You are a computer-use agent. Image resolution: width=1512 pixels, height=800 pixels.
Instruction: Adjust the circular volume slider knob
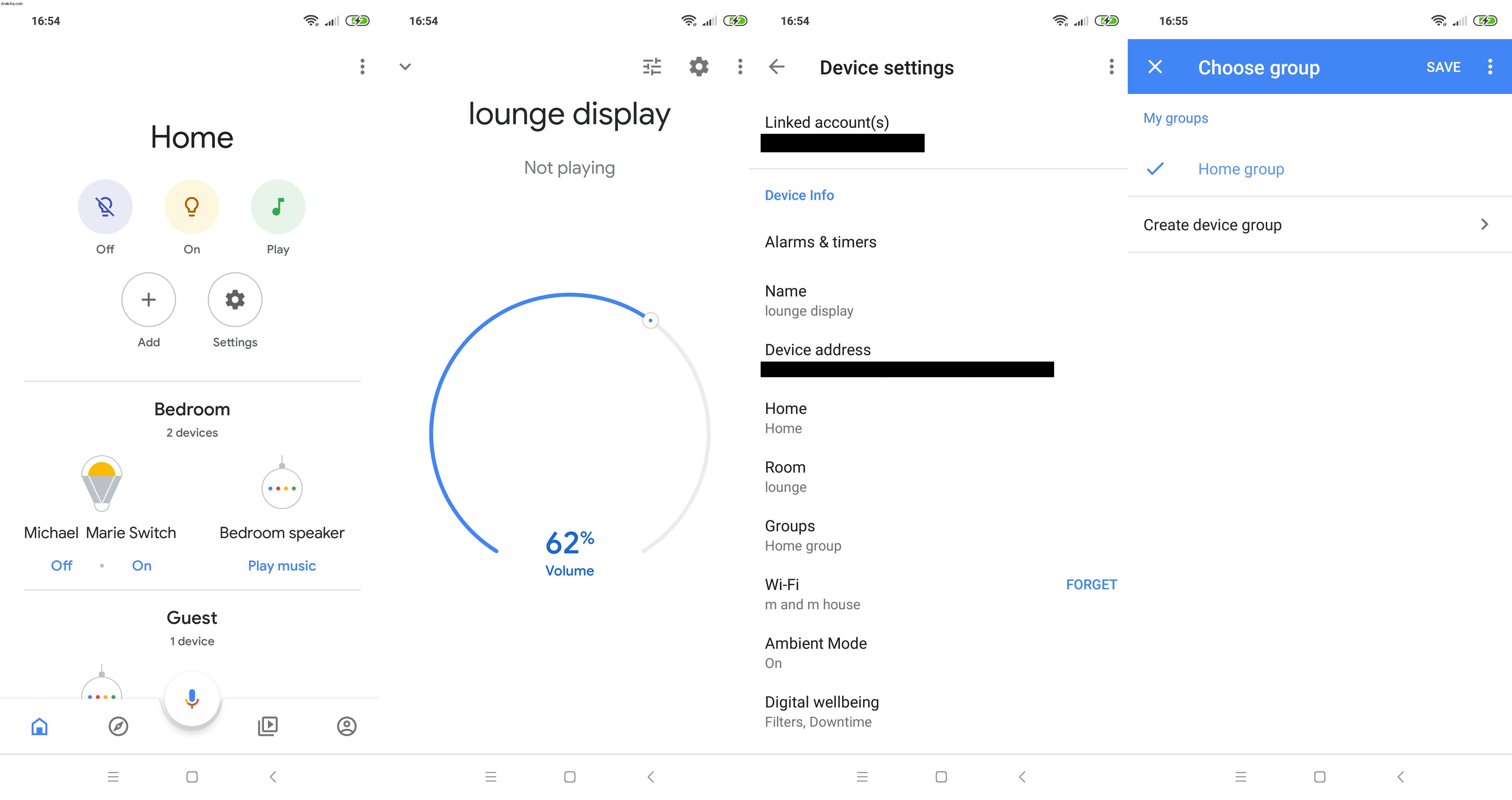(x=650, y=321)
